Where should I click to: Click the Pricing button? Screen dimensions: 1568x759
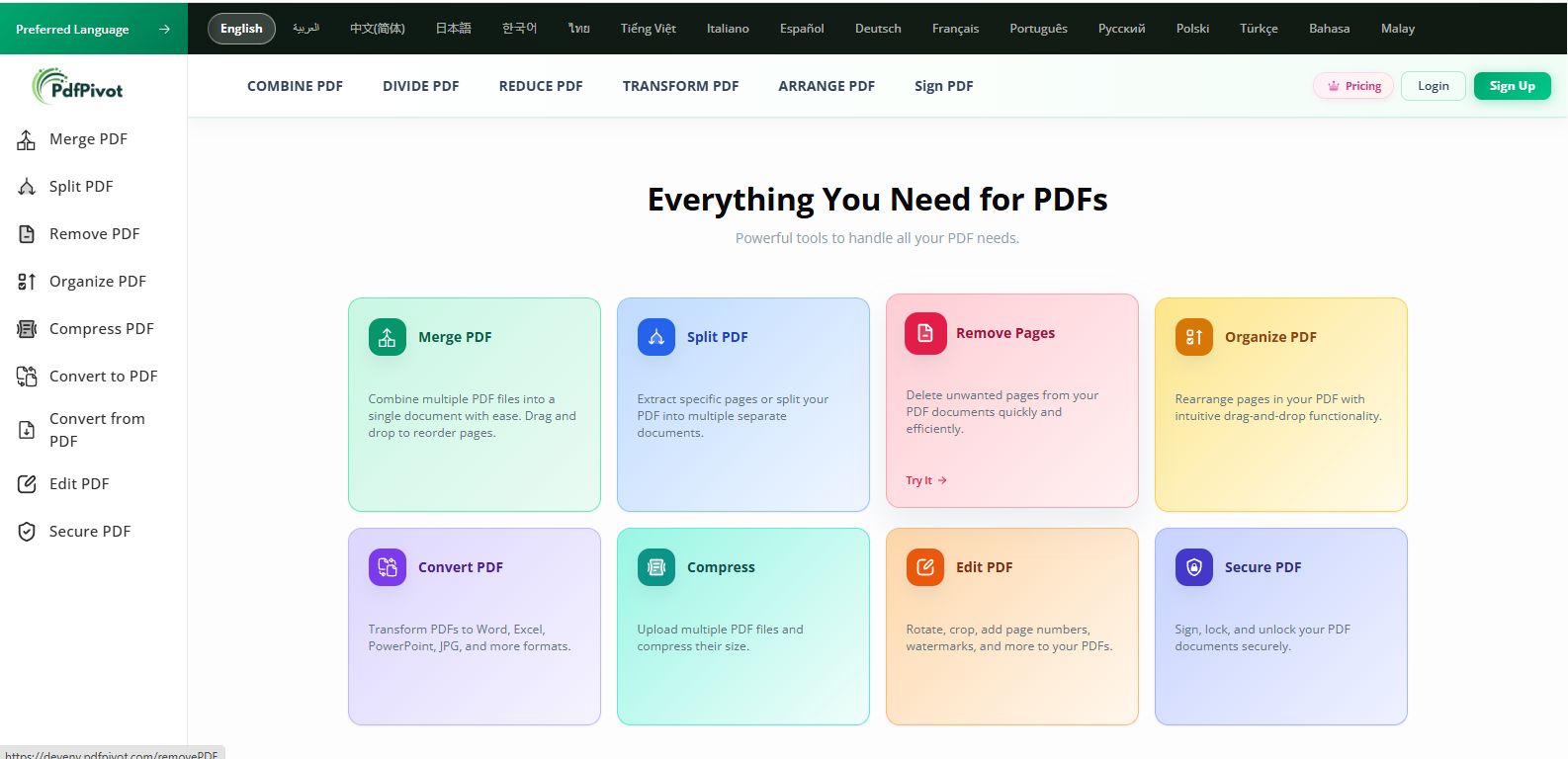[1353, 86]
